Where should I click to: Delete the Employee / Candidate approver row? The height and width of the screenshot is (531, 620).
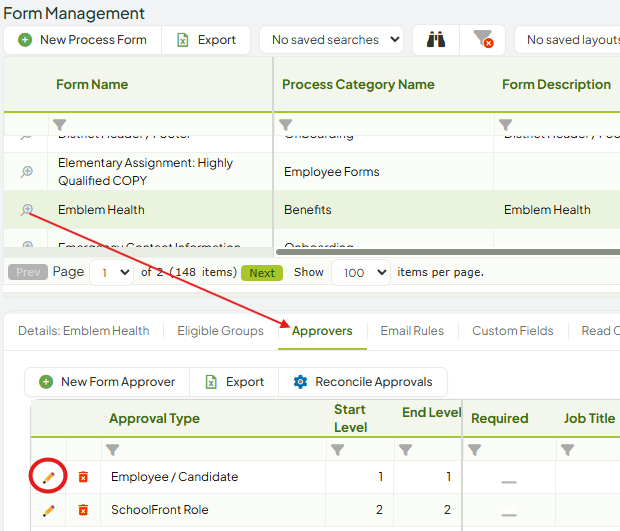pyautogui.click(x=83, y=477)
